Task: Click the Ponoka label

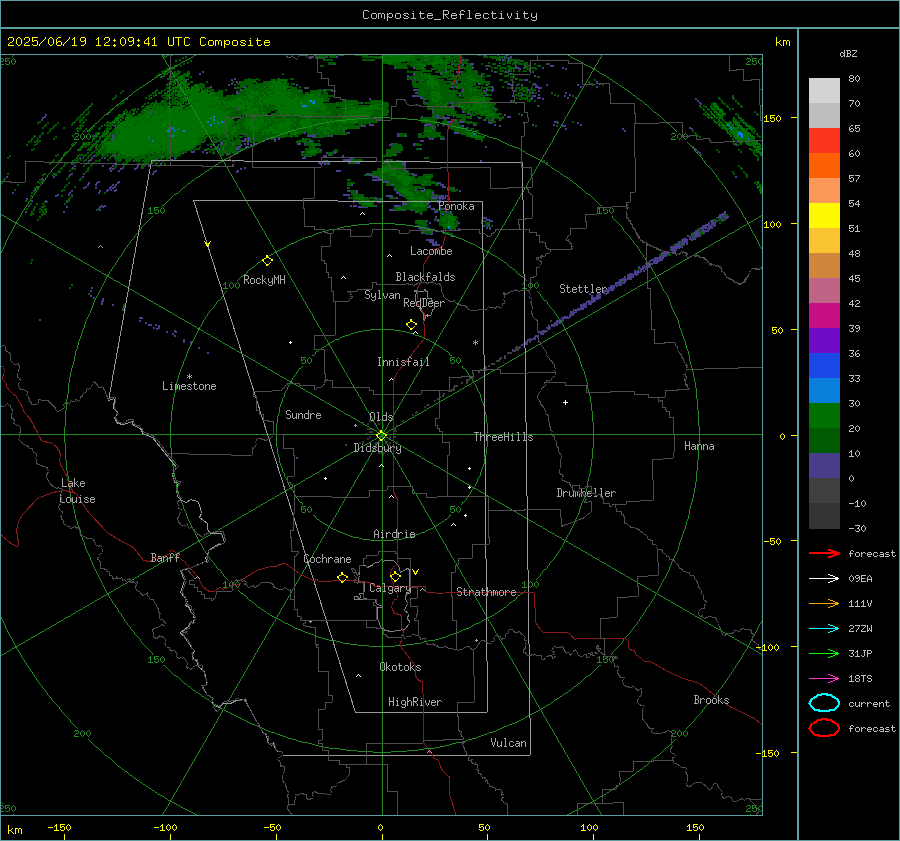Action: [456, 206]
